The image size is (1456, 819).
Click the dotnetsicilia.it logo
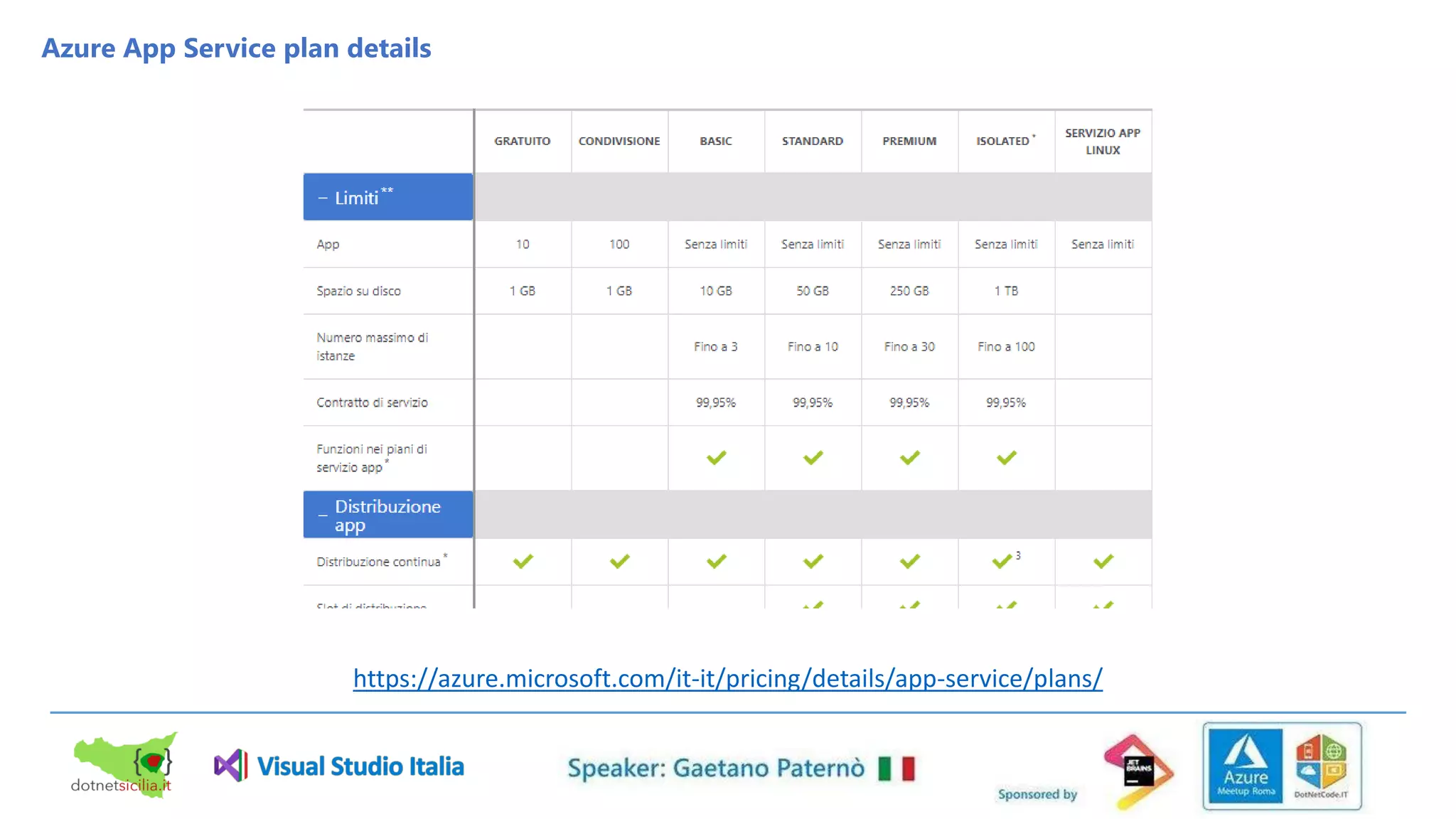(124, 765)
